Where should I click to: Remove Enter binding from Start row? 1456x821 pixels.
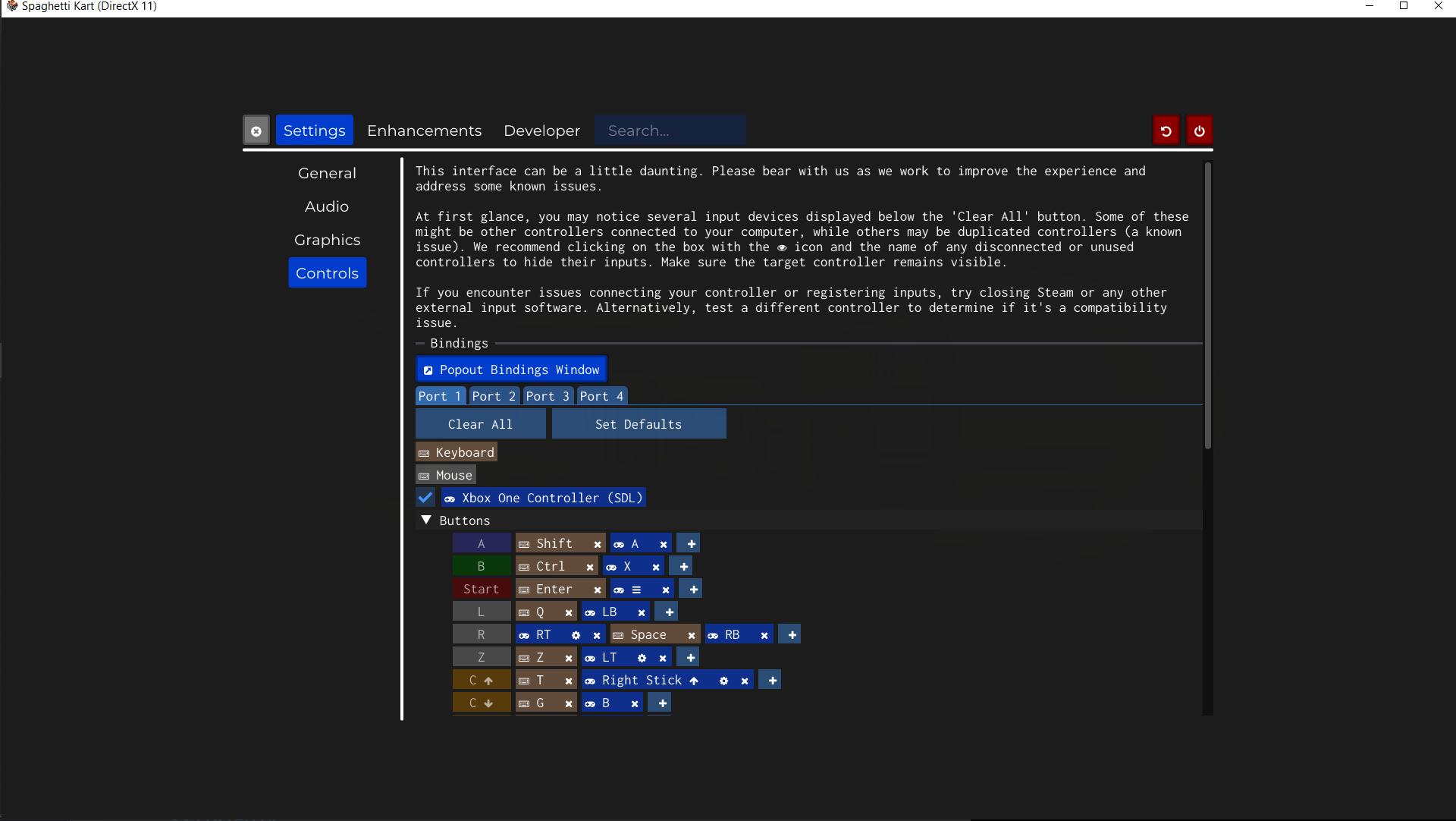tap(598, 590)
